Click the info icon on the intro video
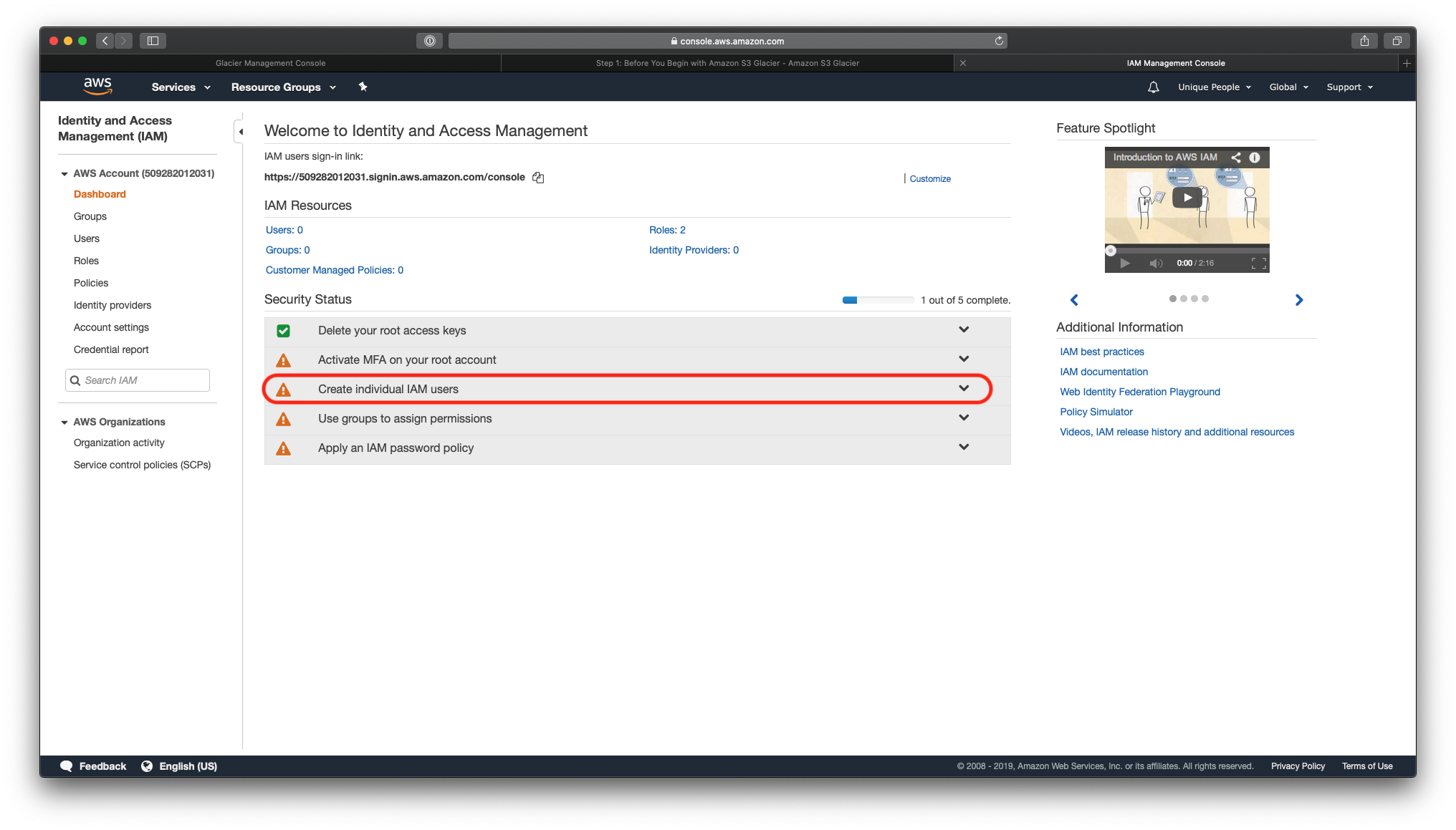This screenshot has width=1456, height=830. (1255, 158)
